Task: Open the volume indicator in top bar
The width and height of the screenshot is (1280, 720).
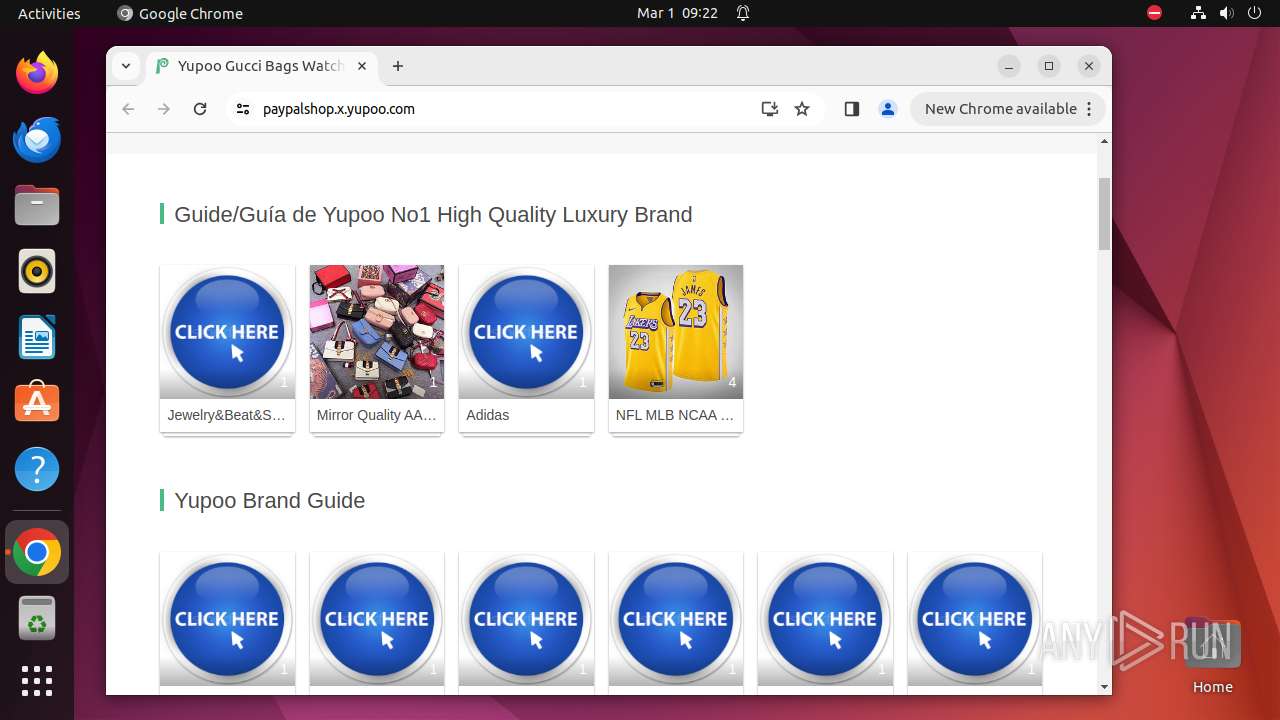Action: (1226, 13)
